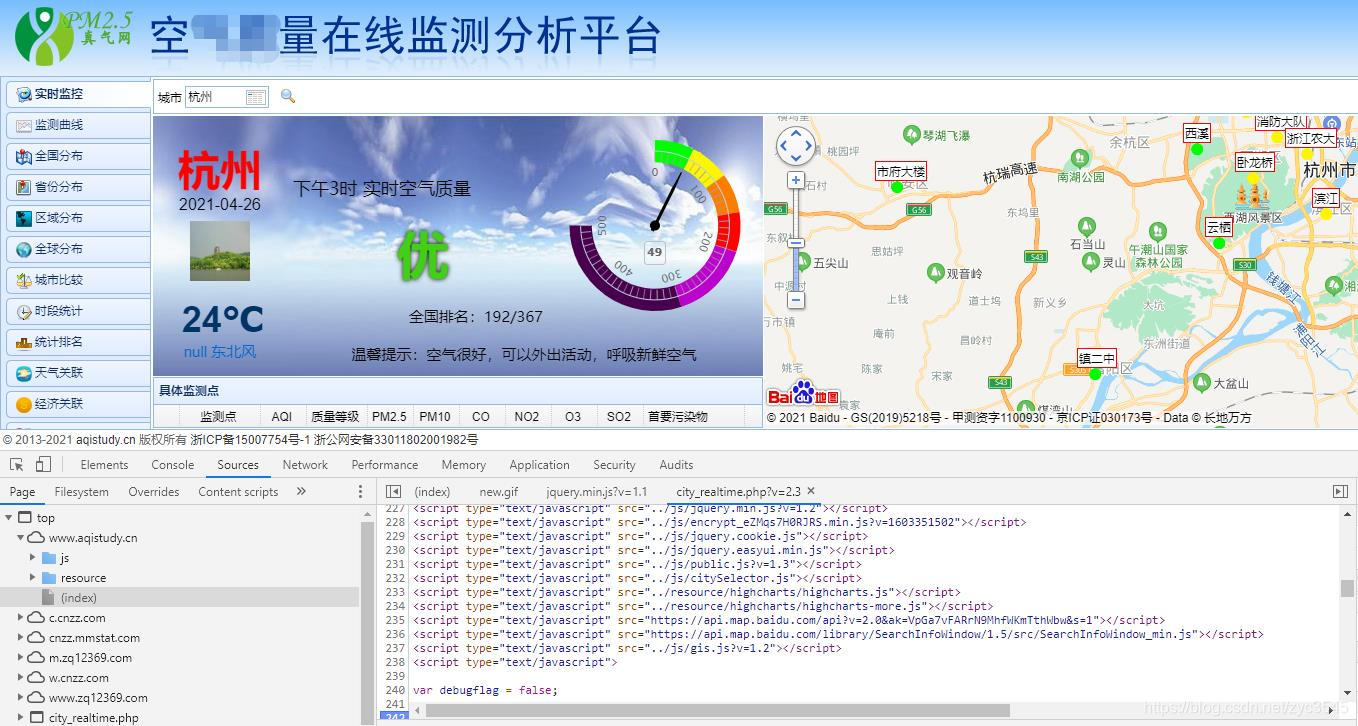Switch to the Application DevTools tab

pos(539,465)
